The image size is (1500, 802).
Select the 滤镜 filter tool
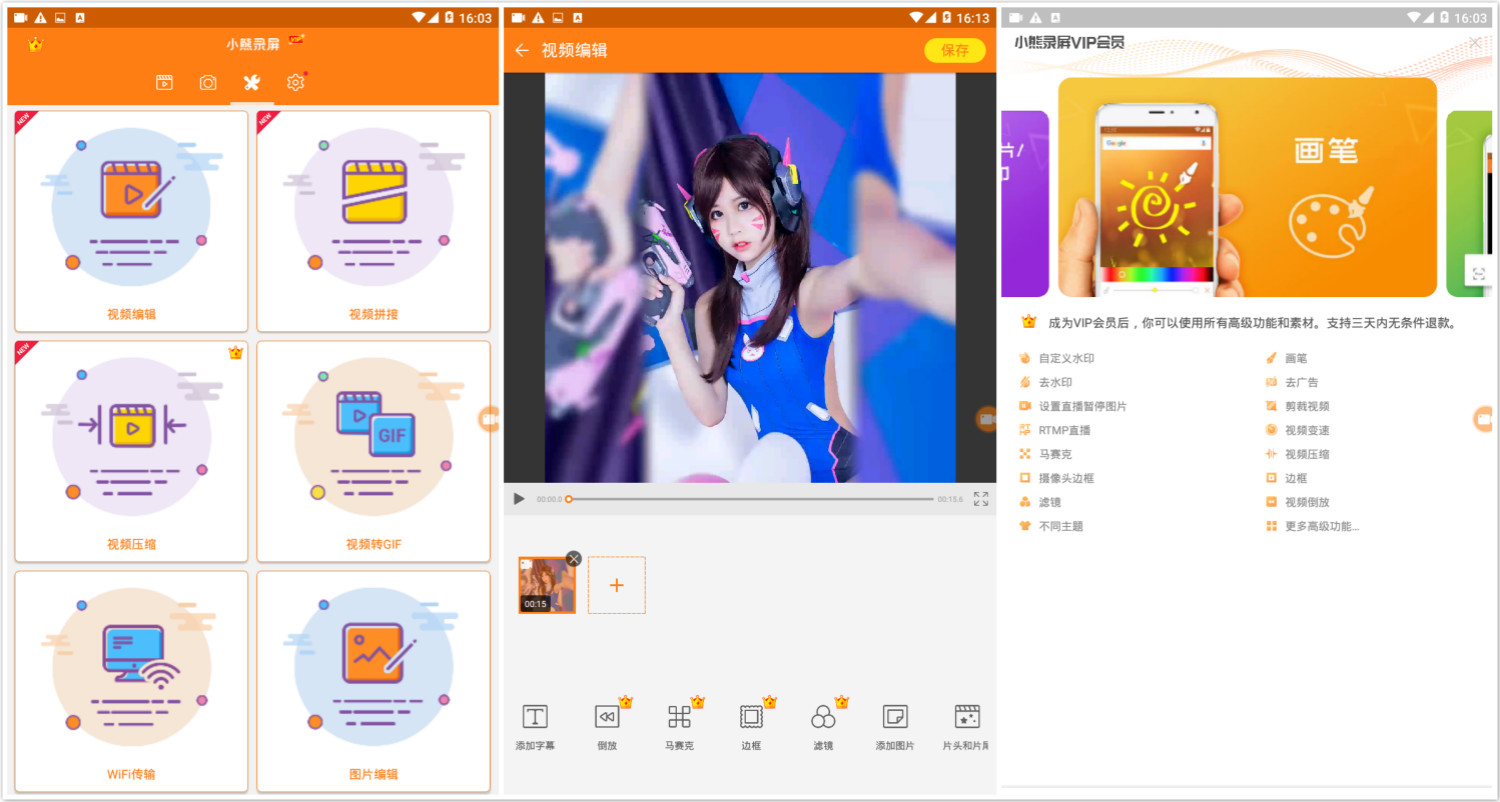coord(822,725)
